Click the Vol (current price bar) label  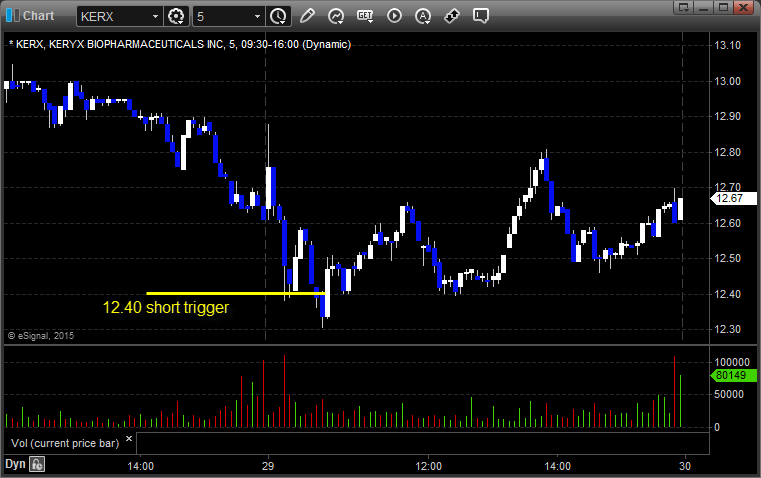point(65,444)
